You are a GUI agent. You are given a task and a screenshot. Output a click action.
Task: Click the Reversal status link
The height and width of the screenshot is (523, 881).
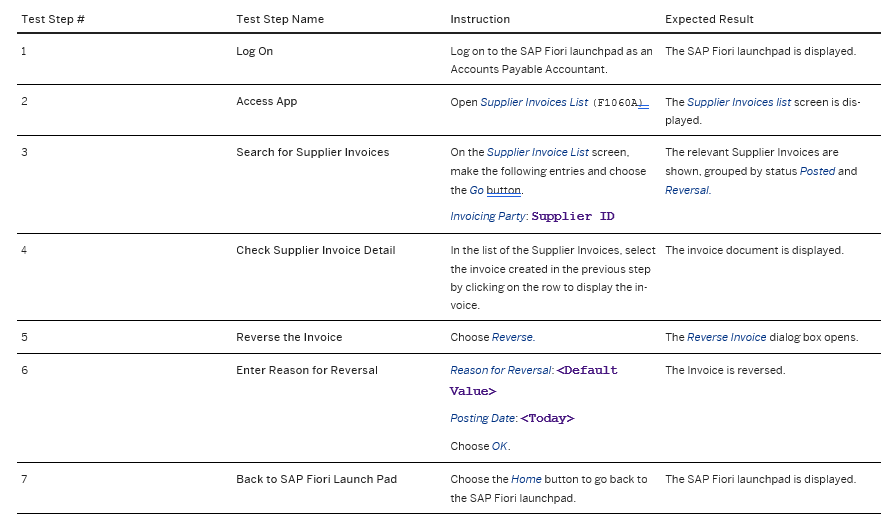687,190
